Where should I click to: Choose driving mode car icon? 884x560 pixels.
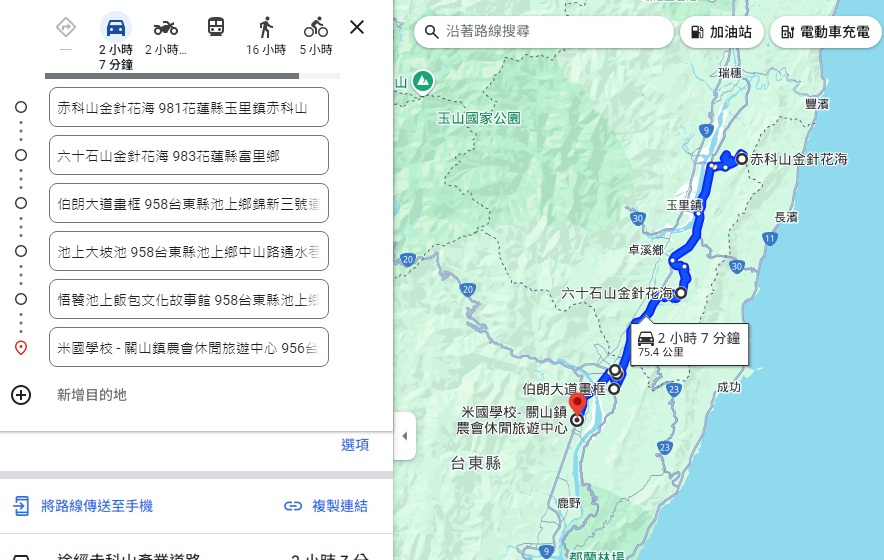[x=116, y=27]
